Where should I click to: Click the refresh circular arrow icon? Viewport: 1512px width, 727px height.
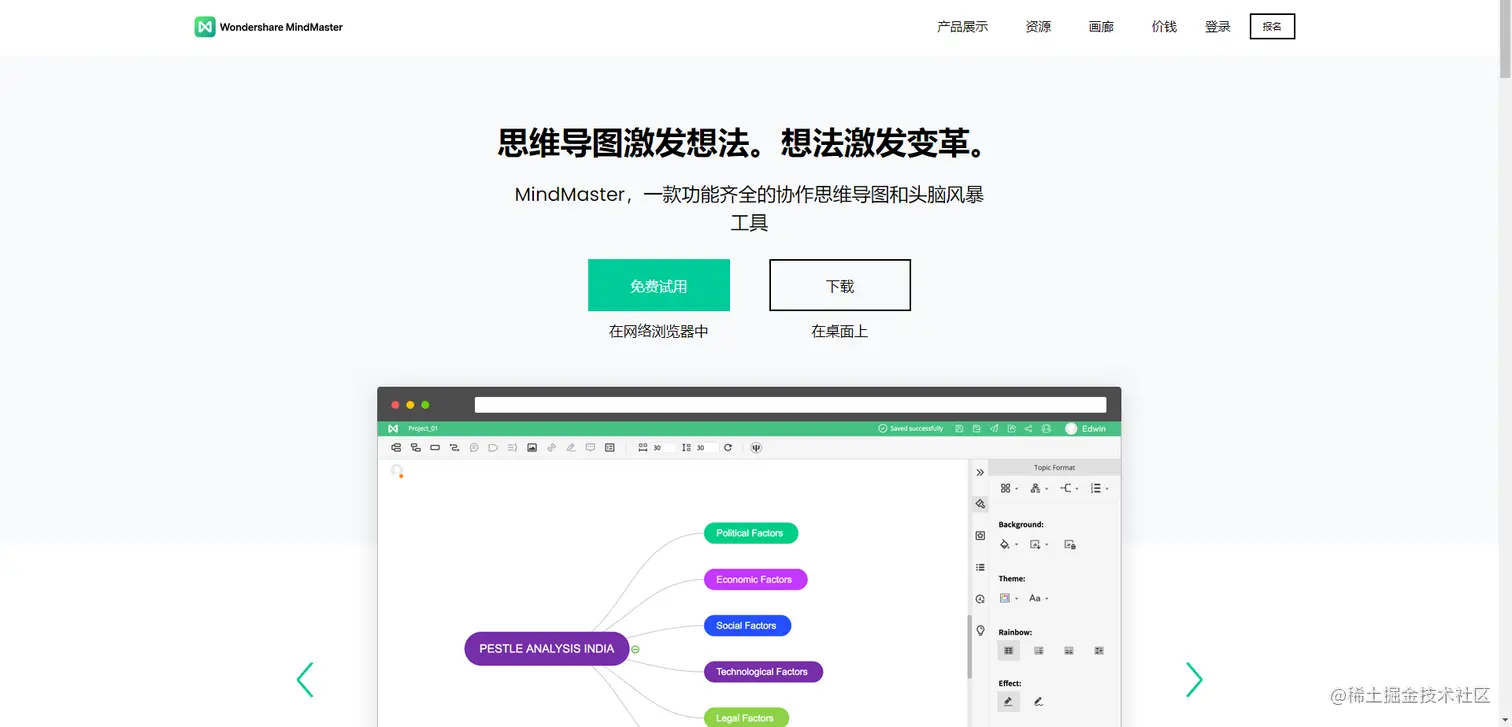(728, 447)
